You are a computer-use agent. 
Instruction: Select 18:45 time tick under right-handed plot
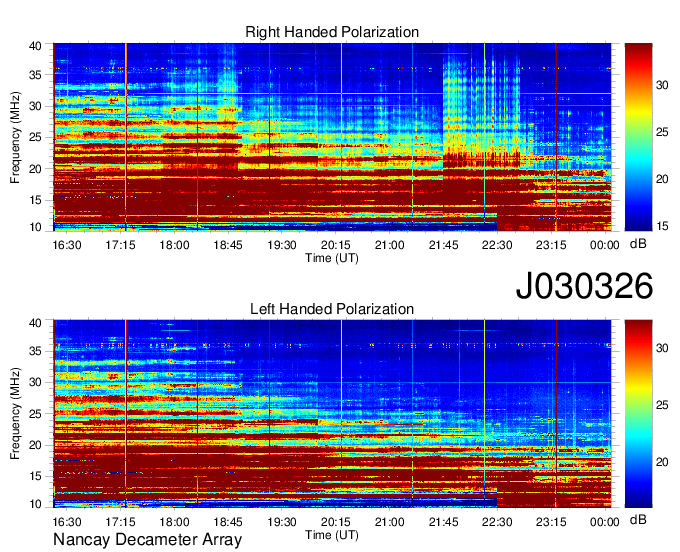[x=228, y=245]
